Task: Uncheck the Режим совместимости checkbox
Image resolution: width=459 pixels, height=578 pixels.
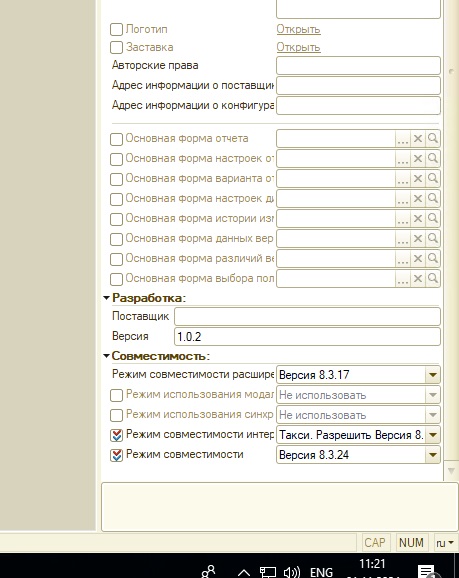Action: [x=117, y=456]
